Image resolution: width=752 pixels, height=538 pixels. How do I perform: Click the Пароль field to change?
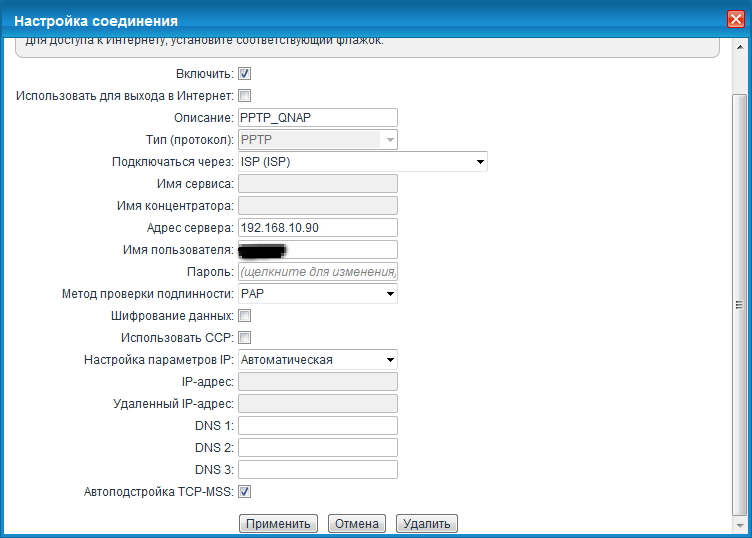(317, 272)
